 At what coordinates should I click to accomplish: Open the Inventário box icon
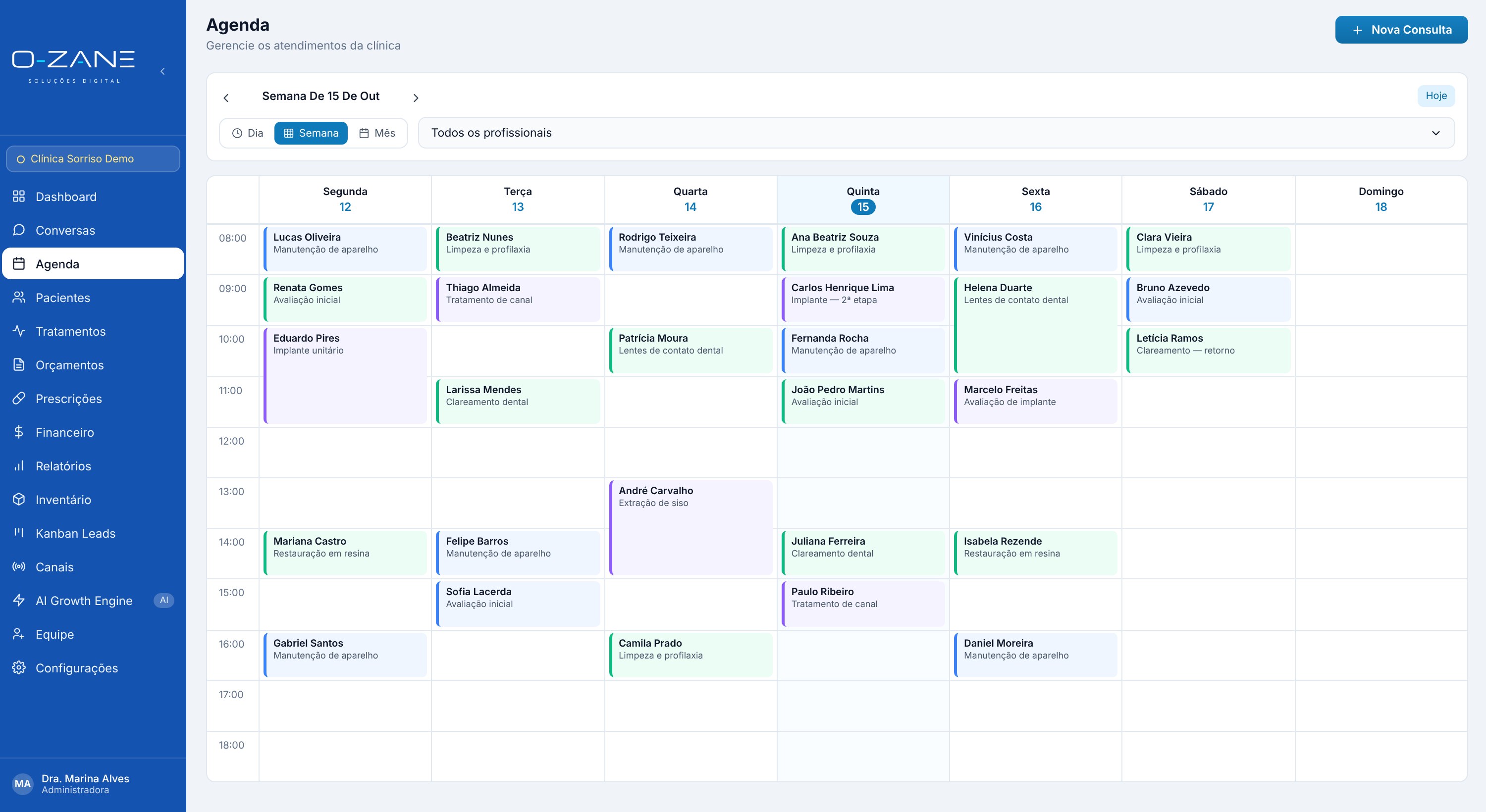point(18,500)
